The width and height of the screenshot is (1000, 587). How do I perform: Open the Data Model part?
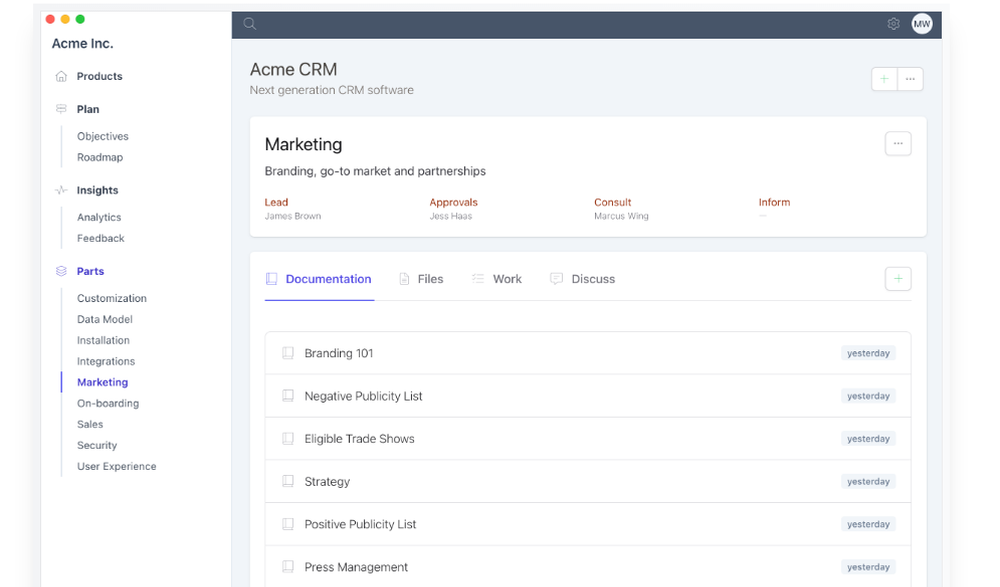pos(105,319)
